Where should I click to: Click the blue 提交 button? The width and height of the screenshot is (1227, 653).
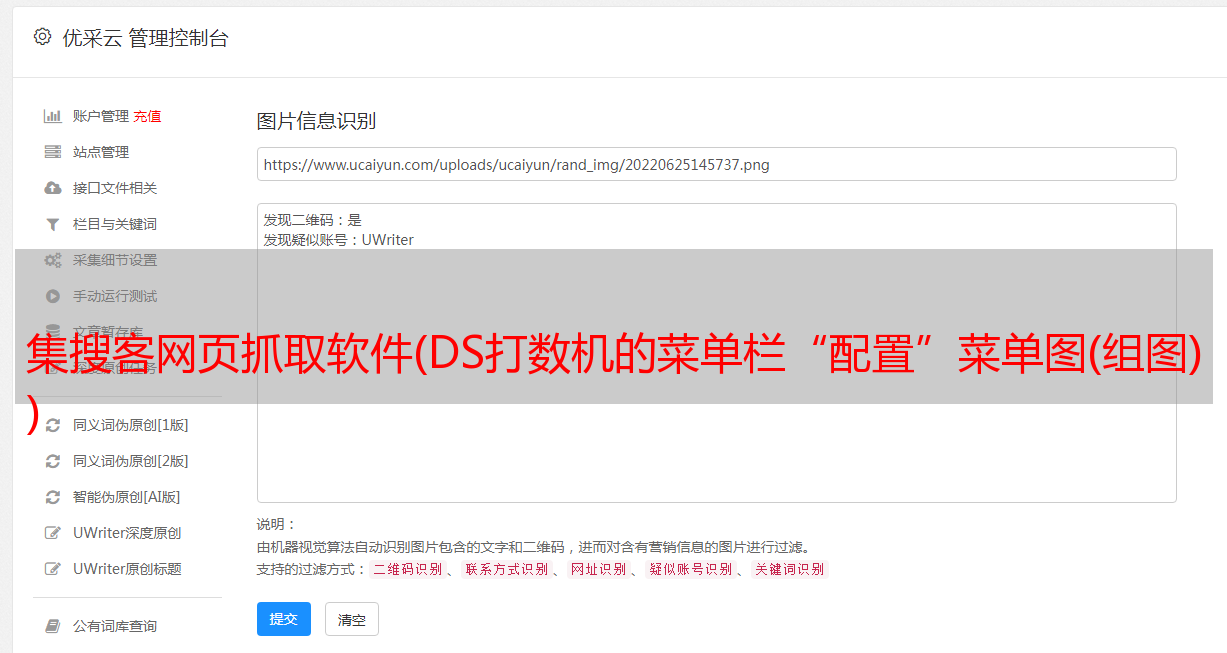(x=284, y=619)
